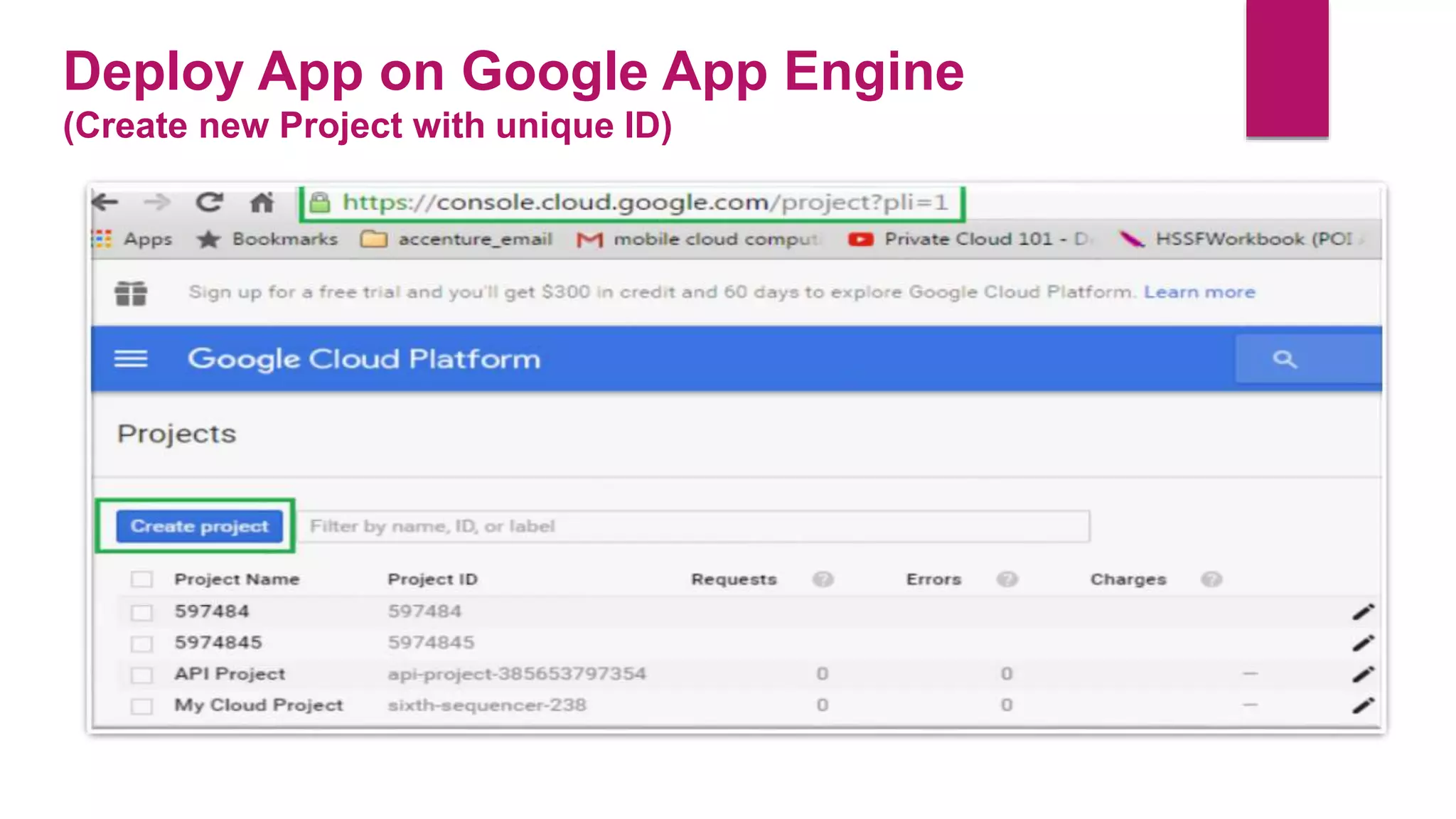
Task: Open the HSSFWorkbook bookmark
Action: (x=1241, y=240)
